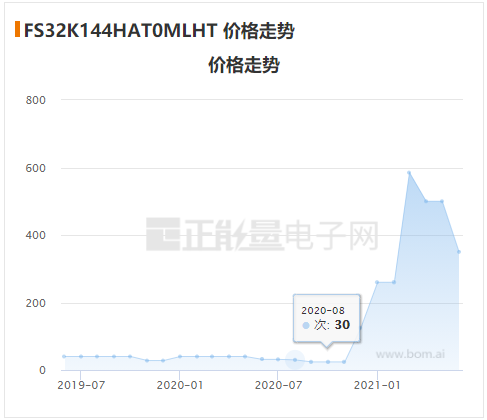Click the blue legend dot in the tooltip
The image size is (487, 420).
coord(306,325)
